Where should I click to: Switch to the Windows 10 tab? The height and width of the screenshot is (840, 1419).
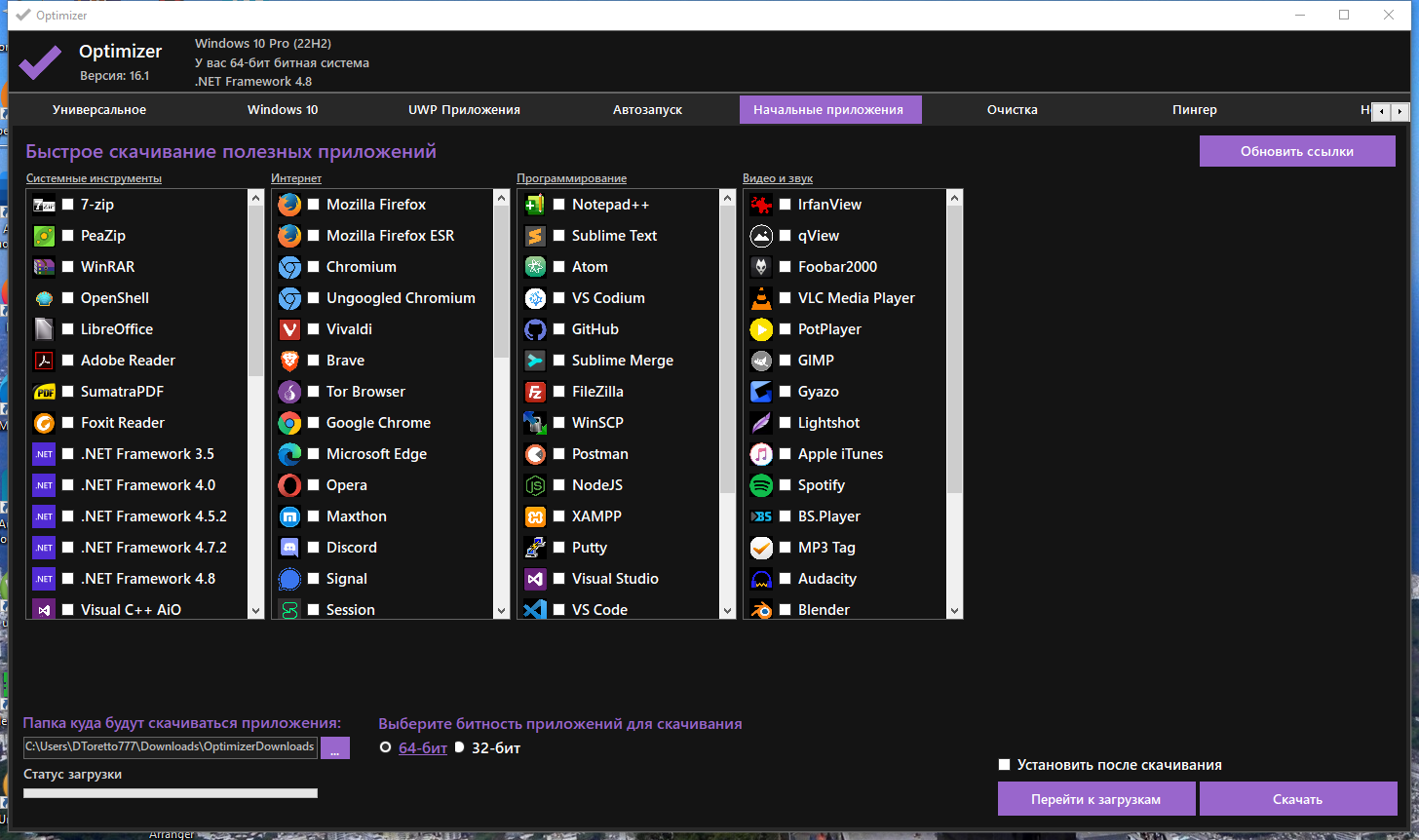[x=283, y=109]
